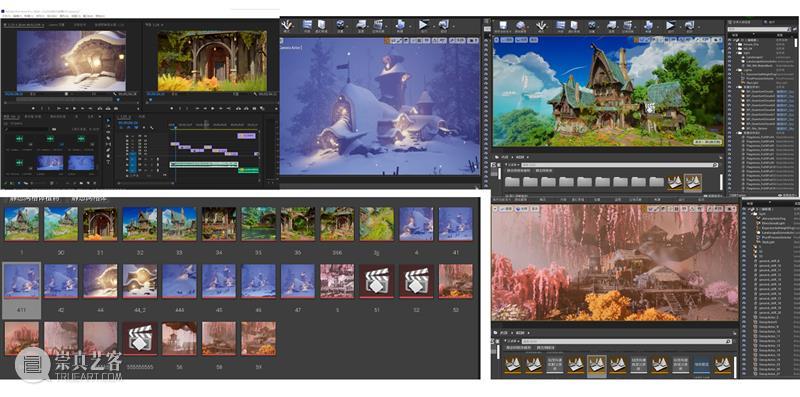Select the Type (T) tool in Premiere
The image size is (800, 397).
tap(108, 162)
